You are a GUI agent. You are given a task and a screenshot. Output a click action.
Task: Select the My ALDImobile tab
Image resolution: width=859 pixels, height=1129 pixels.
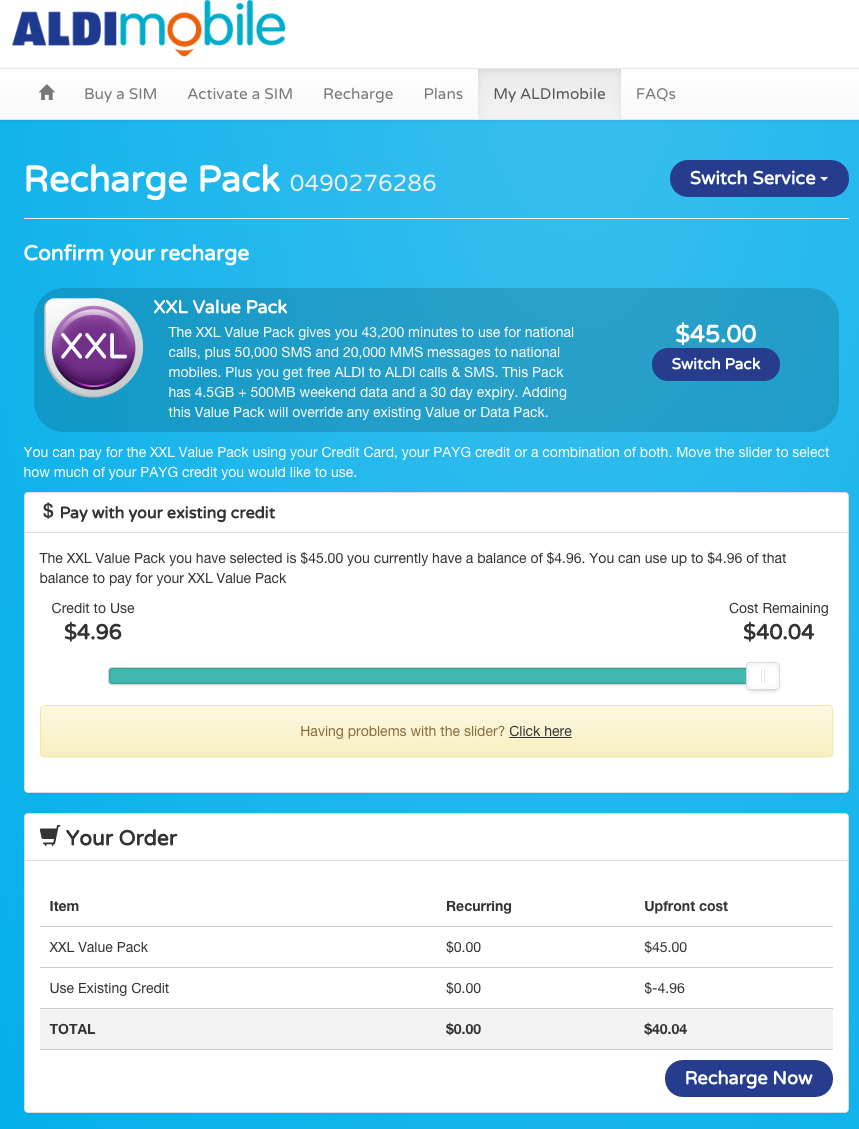549,94
